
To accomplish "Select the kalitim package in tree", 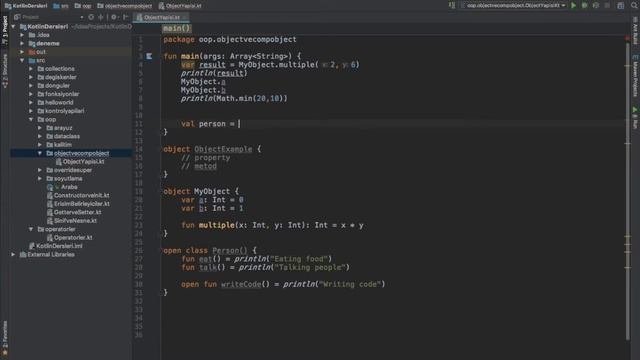I will pos(62,145).
